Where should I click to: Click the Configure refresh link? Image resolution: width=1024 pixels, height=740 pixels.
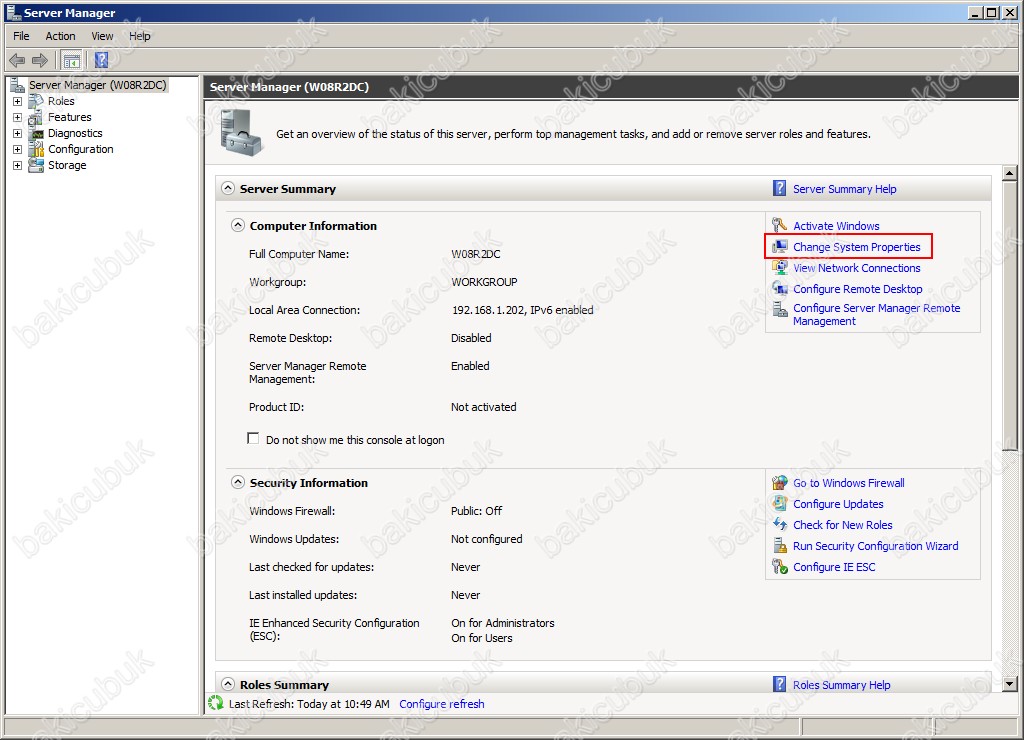(x=442, y=704)
